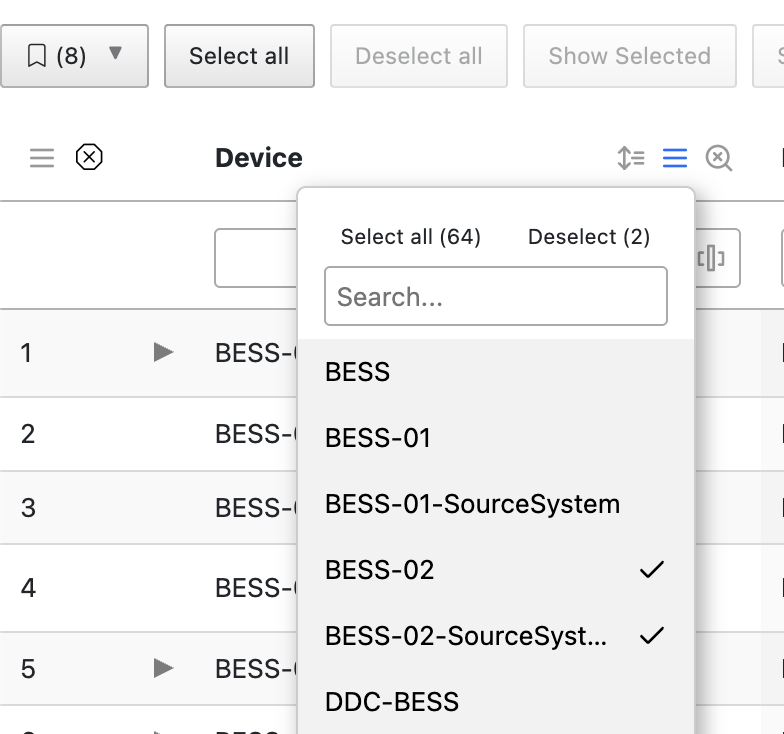Open the hamburger row menu icon
This screenshot has width=784, height=734.
click(x=42, y=158)
